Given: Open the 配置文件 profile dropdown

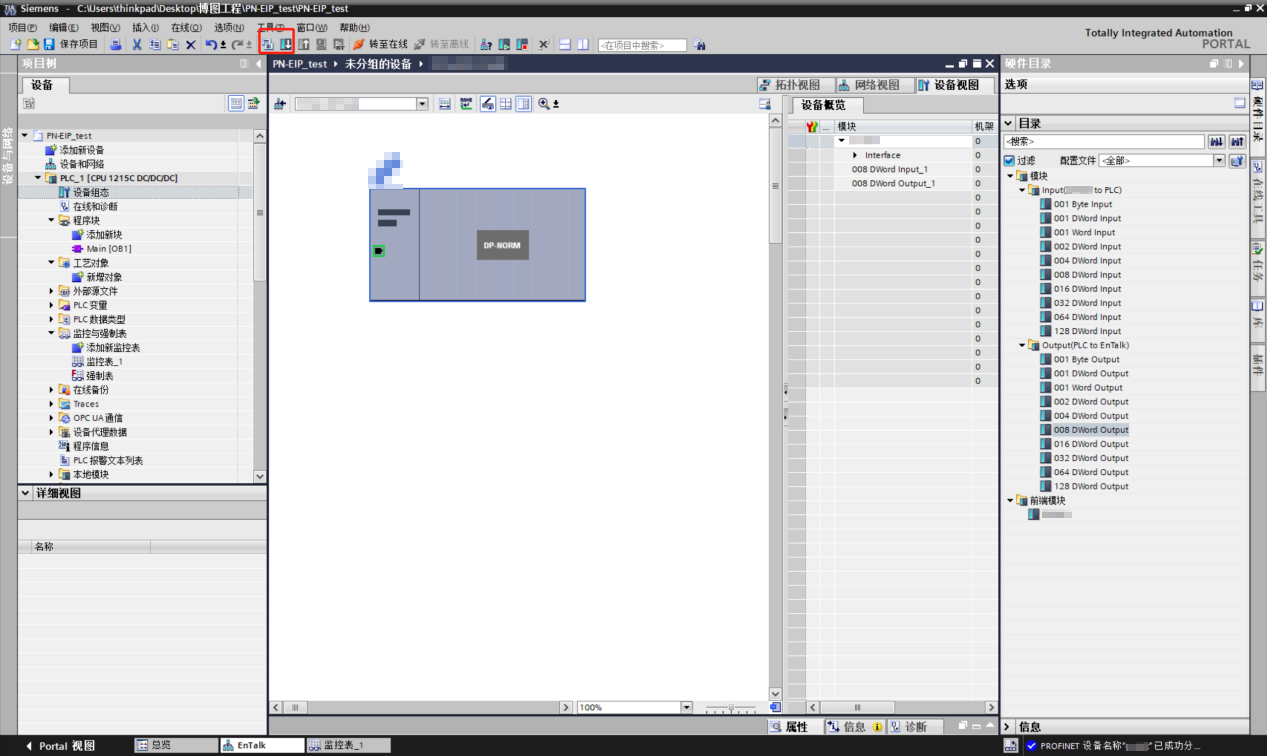Looking at the screenshot, I should (x=1219, y=160).
